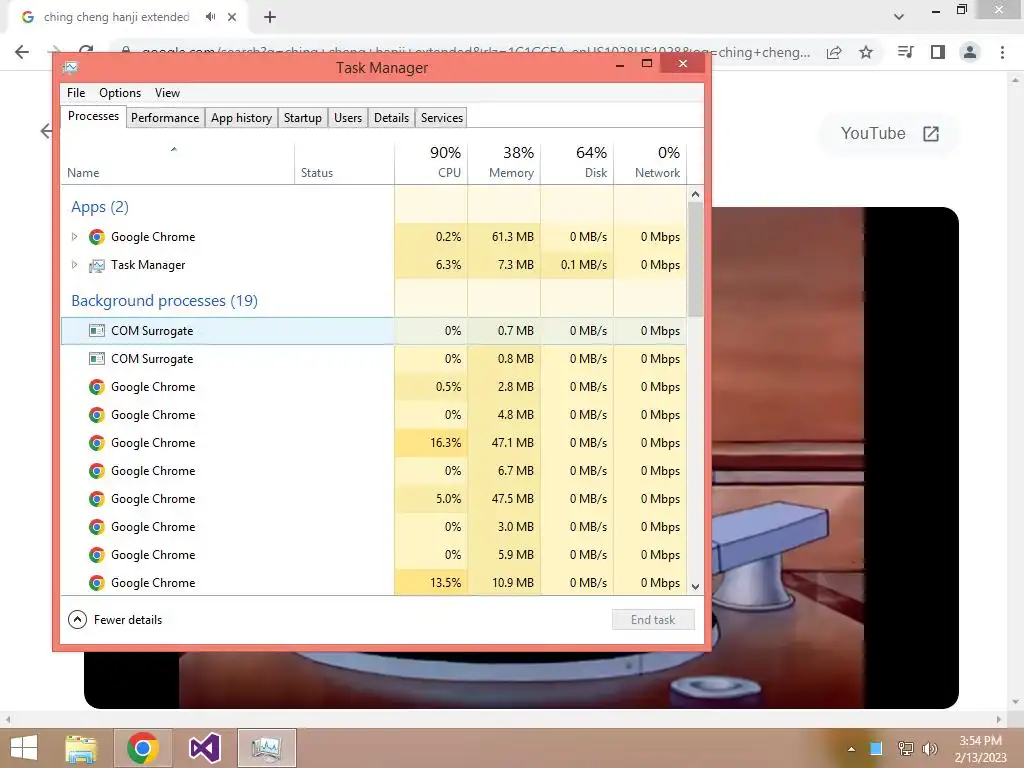
Task: Click the End task button
Action: (653, 620)
